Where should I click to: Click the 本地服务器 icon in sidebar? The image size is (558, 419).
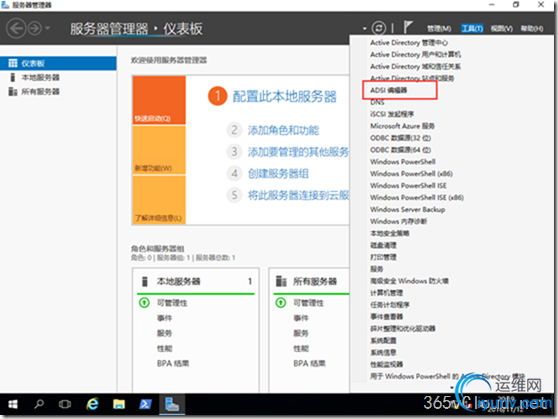click(13, 77)
